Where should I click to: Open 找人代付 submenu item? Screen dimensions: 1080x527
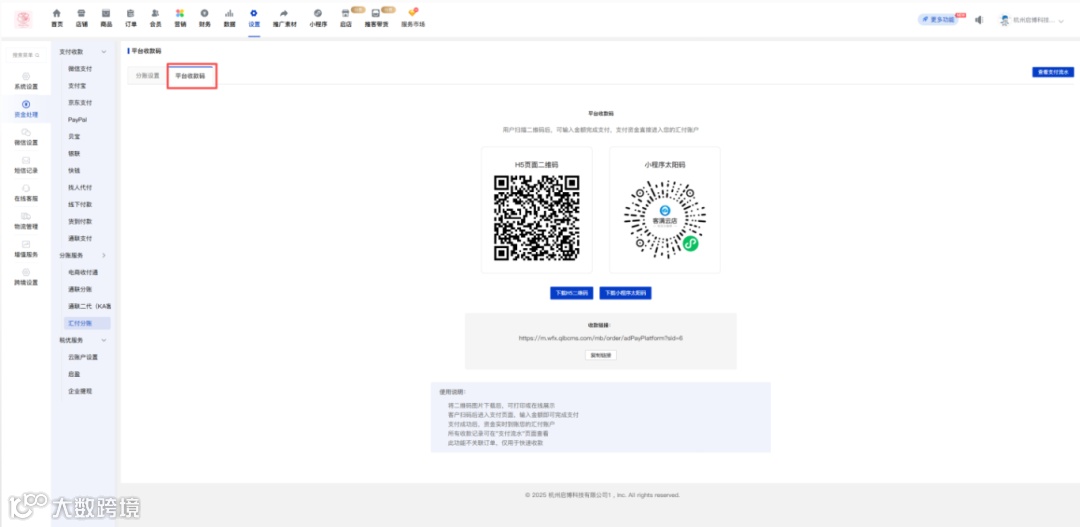pyautogui.click(x=80, y=187)
